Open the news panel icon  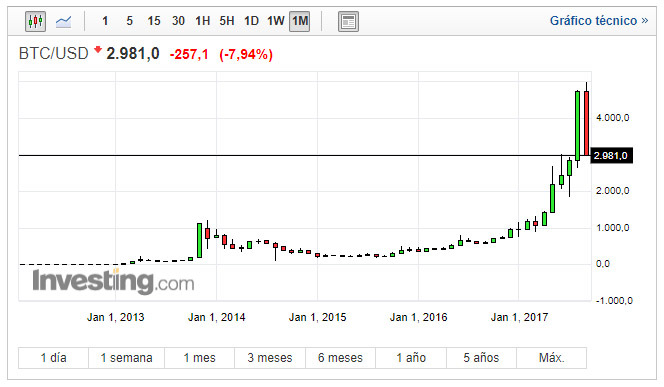[348, 21]
